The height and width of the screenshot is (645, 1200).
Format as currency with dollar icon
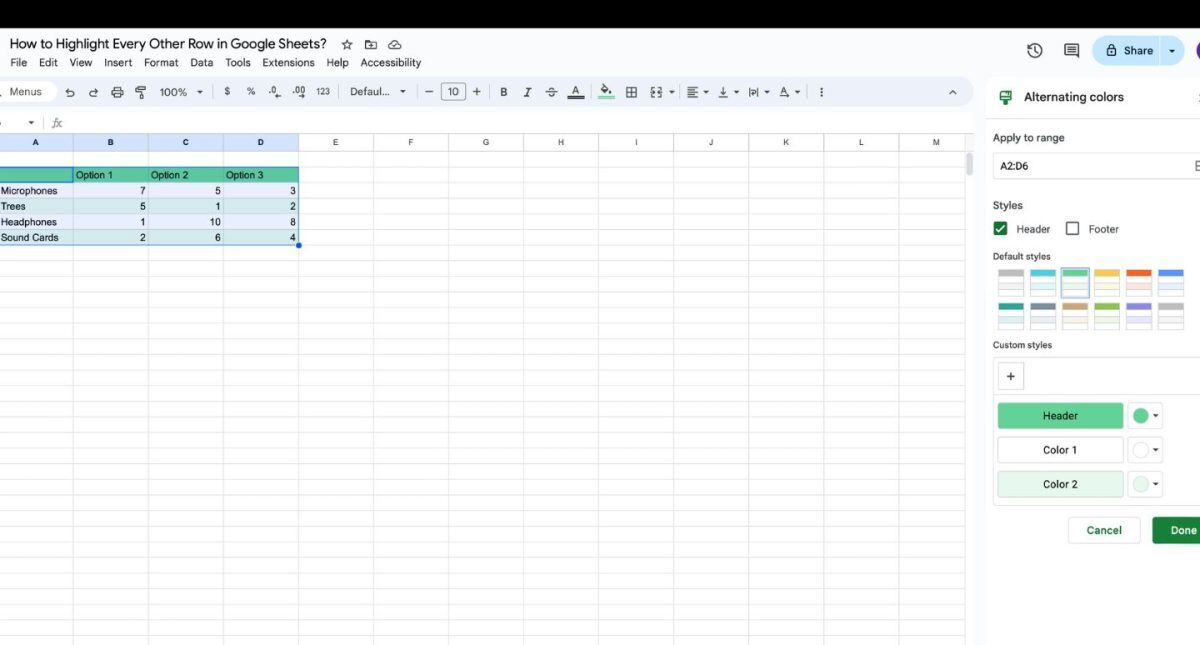click(227, 91)
